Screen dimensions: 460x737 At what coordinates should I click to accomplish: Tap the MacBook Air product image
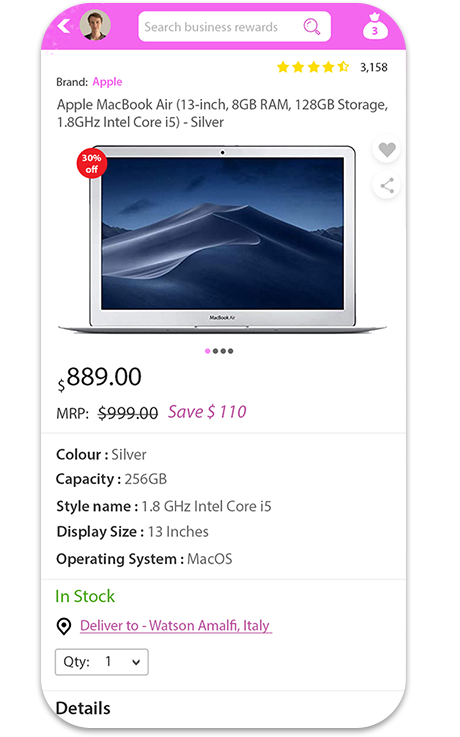pos(222,239)
